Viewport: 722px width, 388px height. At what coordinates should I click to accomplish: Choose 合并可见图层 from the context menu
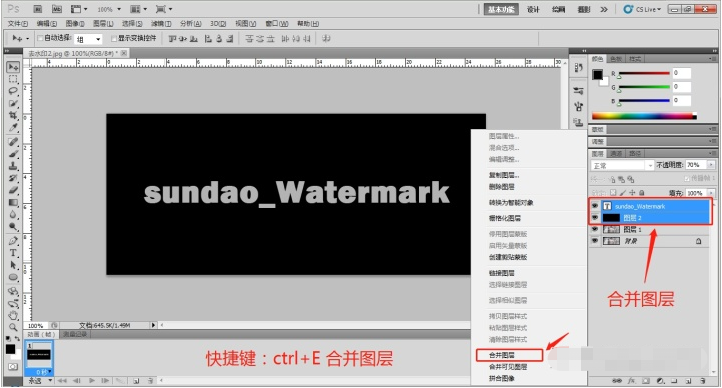coord(508,367)
